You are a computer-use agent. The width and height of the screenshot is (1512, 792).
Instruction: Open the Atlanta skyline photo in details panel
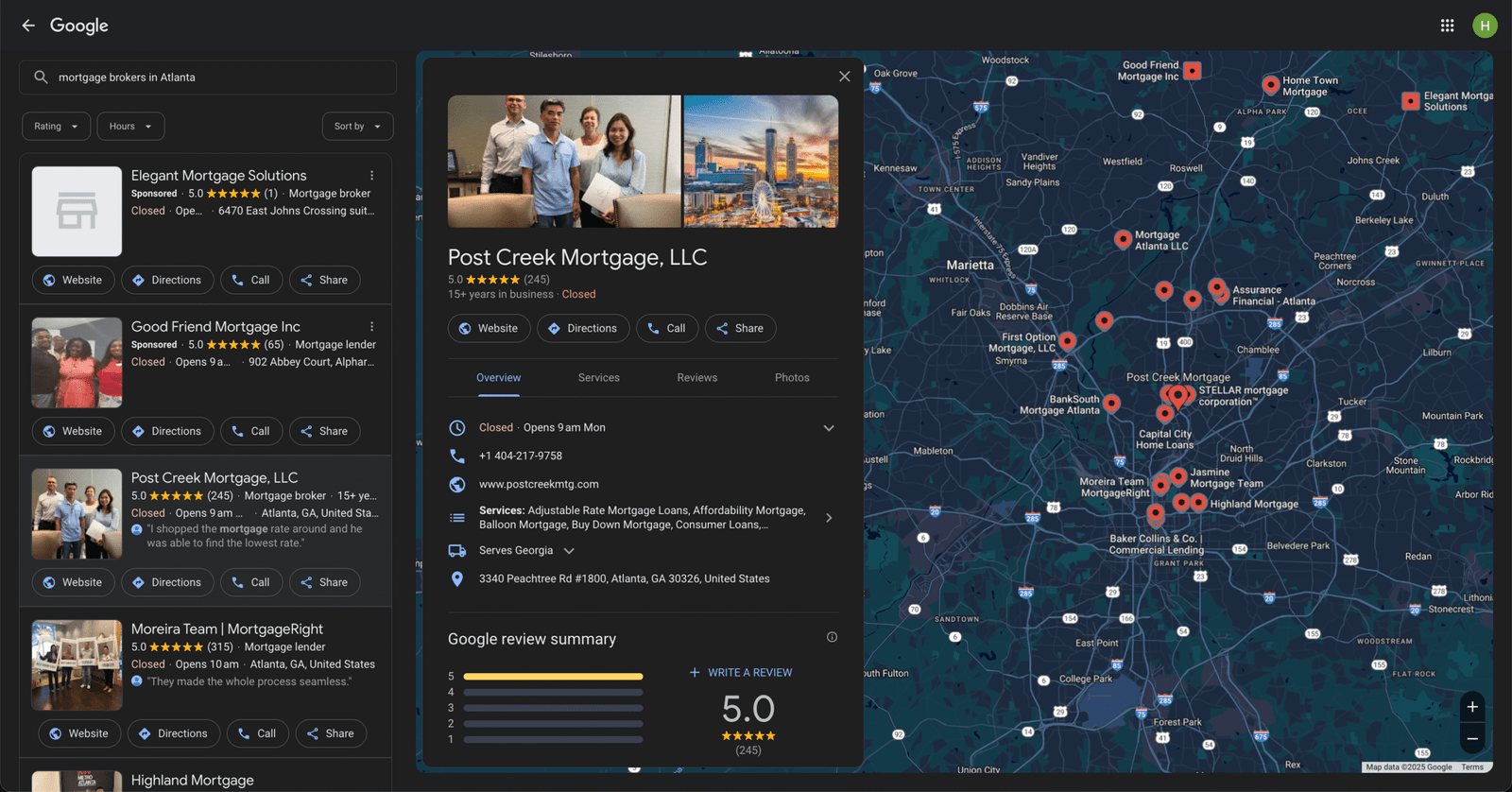click(x=761, y=162)
